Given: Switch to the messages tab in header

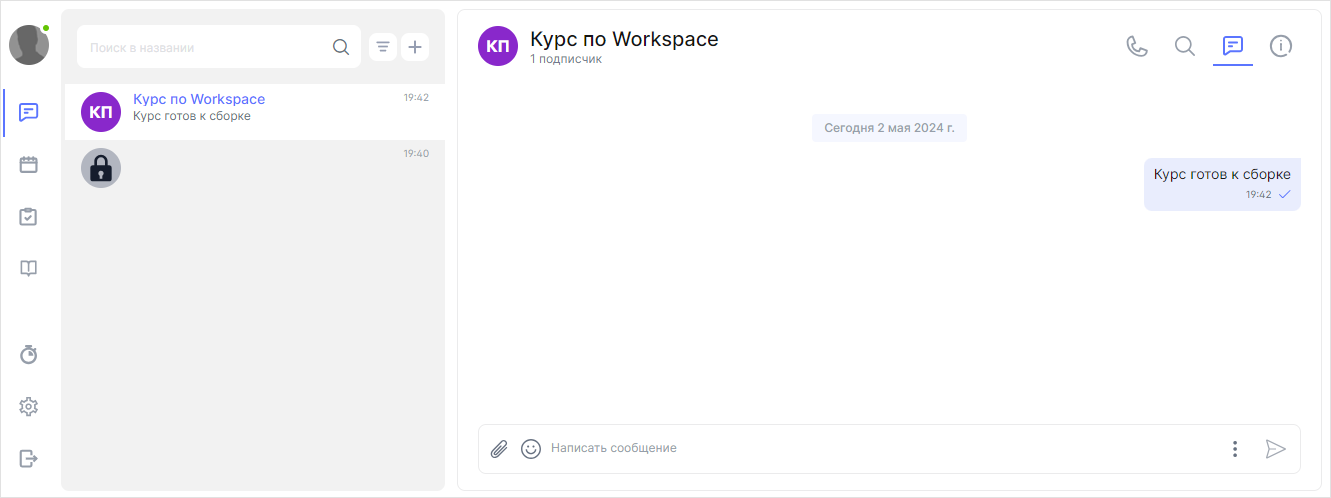Looking at the screenshot, I should [x=1233, y=46].
